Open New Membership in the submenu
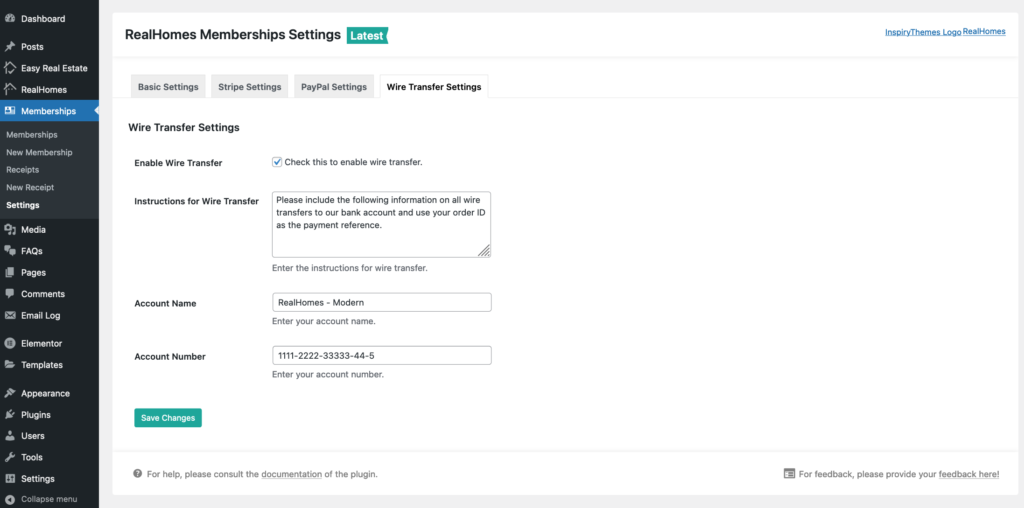Screen dimensions: 1024x508 (x=39, y=152)
